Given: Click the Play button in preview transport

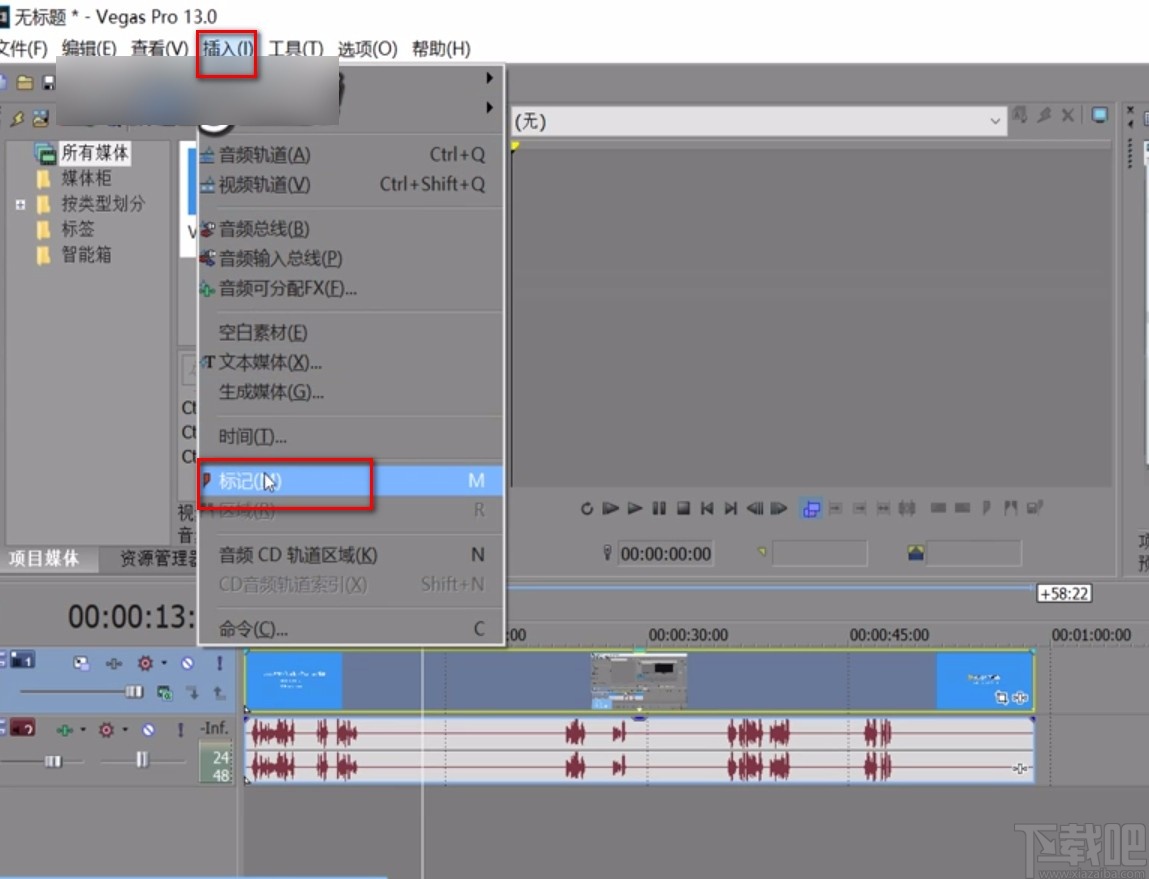Looking at the screenshot, I should coord(635,508).
